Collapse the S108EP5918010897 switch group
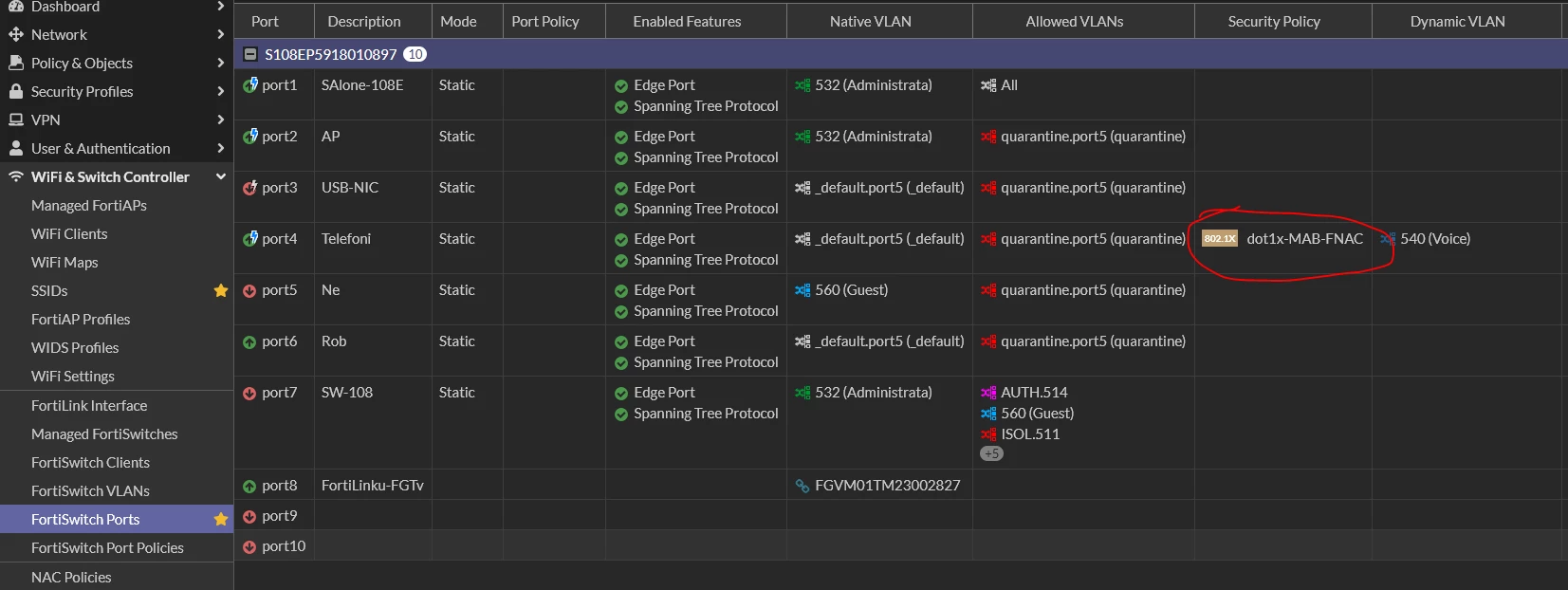 pyautogui.click(x=250, y=55)
